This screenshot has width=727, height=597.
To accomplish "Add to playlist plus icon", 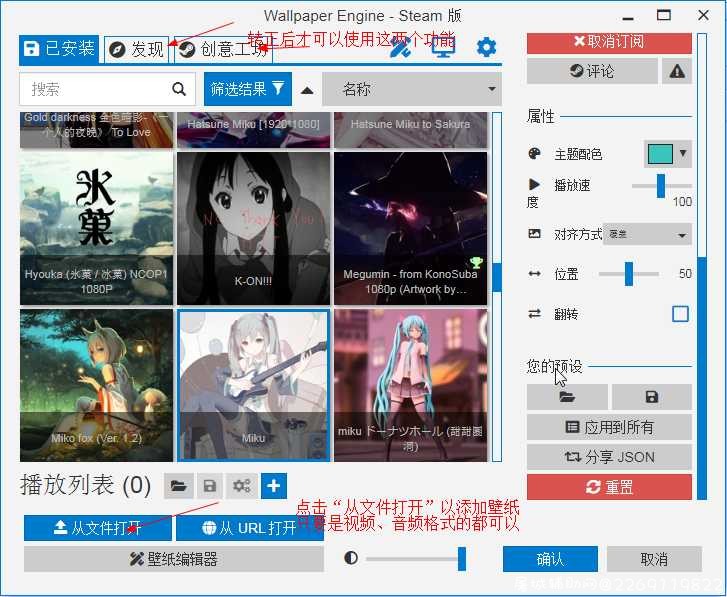I will click(274, 486).
